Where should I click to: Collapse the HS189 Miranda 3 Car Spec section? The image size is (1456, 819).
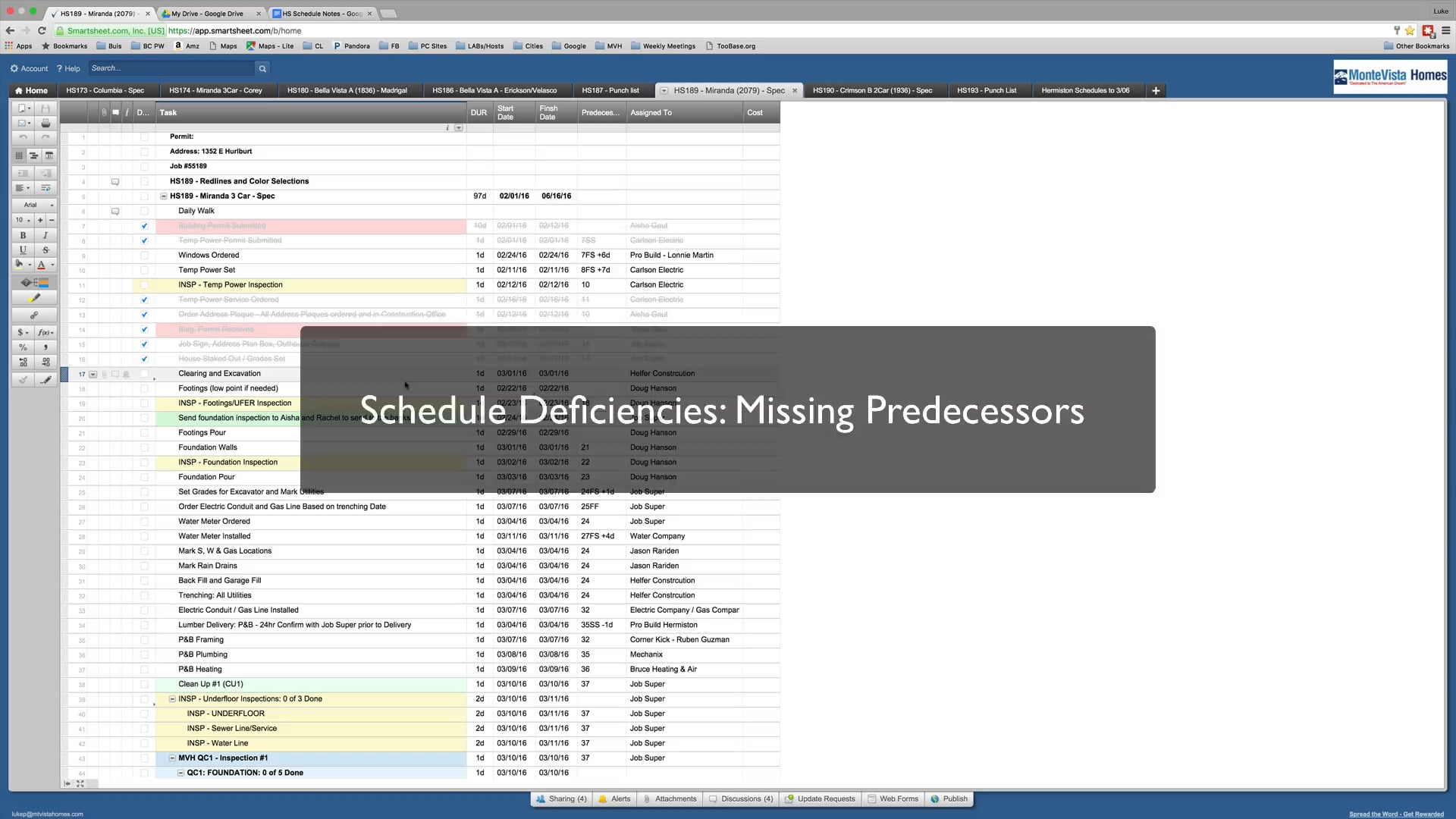tap(163, 196)
